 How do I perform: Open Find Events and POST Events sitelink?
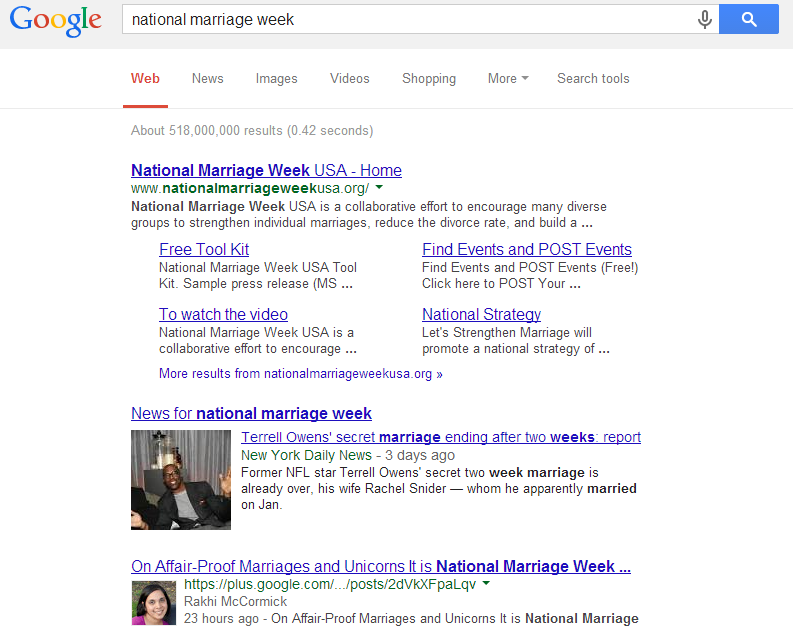526,249
